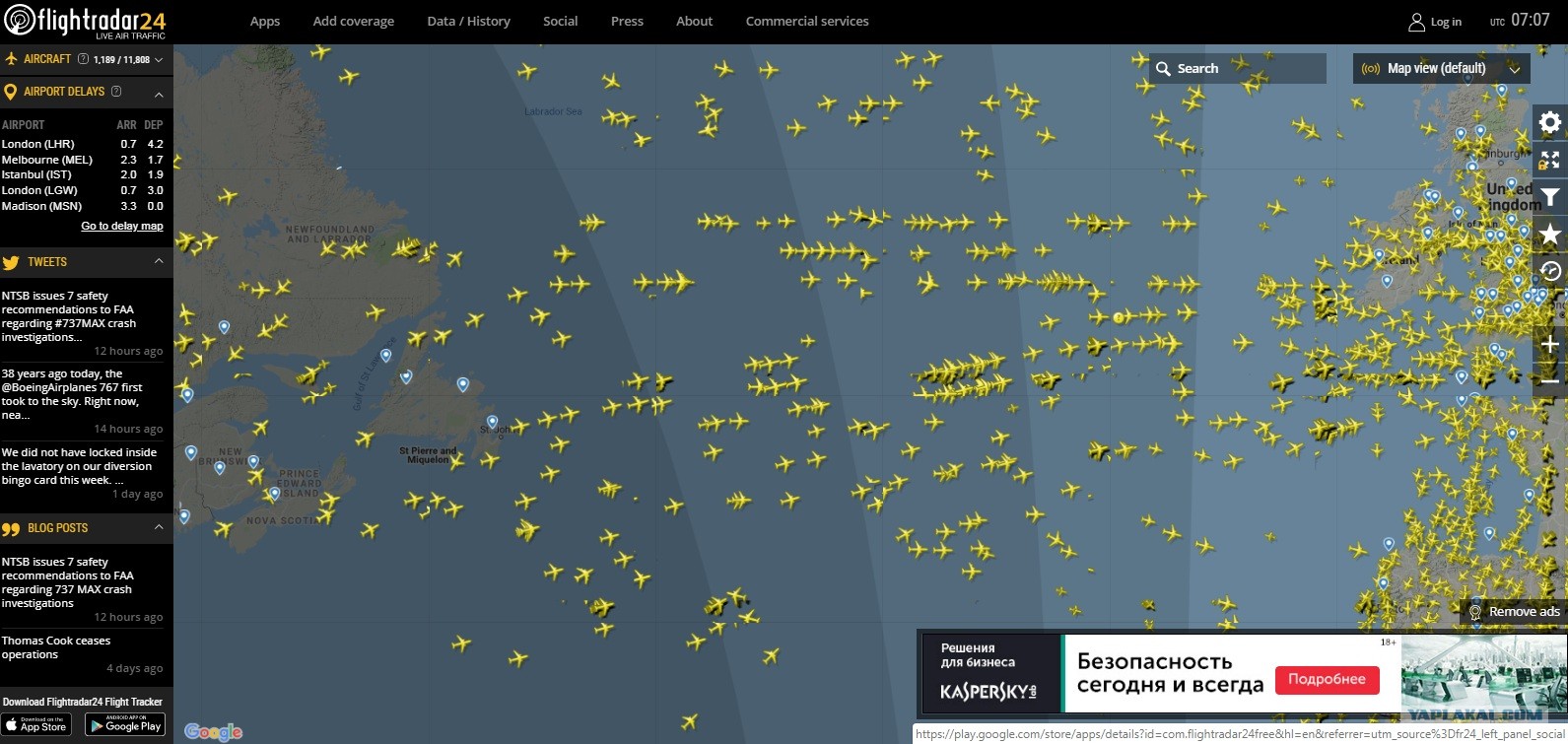Click the Twitter bird icon
Image resolution: width=1568 pixels, height=744 pixels.
(x=11, y=263)
